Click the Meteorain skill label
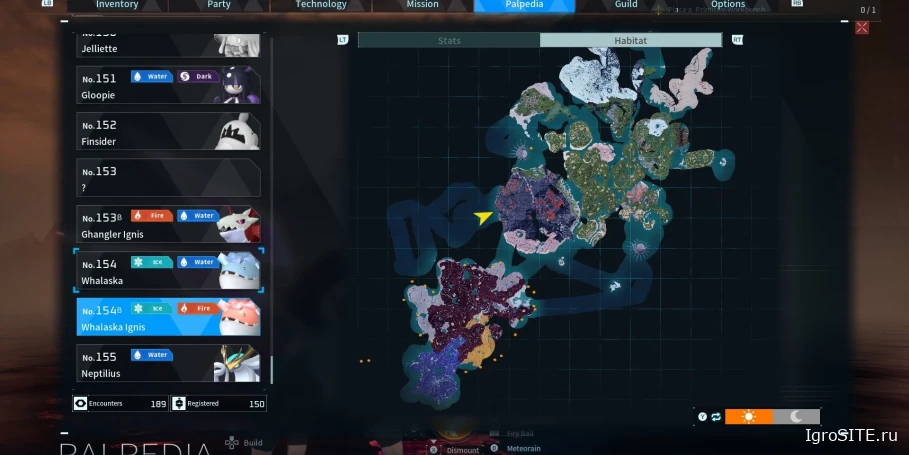The height and width of the screenshot is (455, 909). [523, 449]
